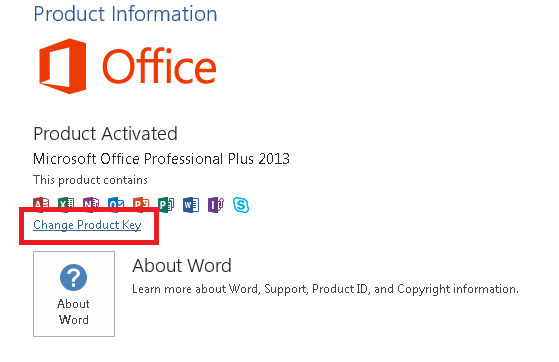Image resolution: width=559 pixels, height=362 pixels.
Task: Open the Change Product Key link
Action: [x=87, y=225]
